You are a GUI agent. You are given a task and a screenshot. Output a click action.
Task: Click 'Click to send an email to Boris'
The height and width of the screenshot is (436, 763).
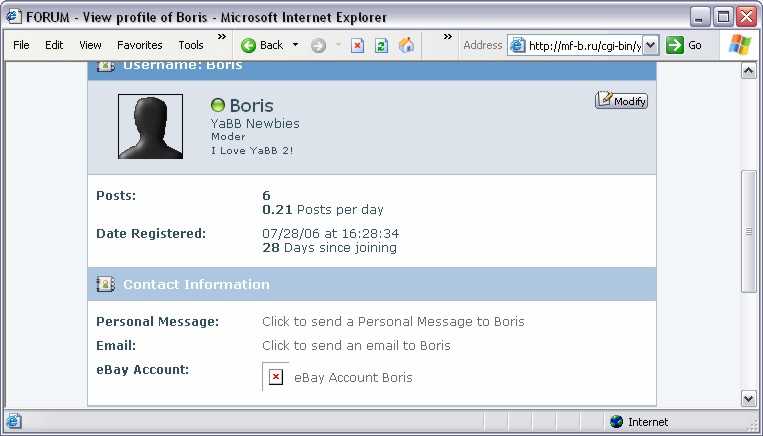pyautogui.click(x=356, y=345)
